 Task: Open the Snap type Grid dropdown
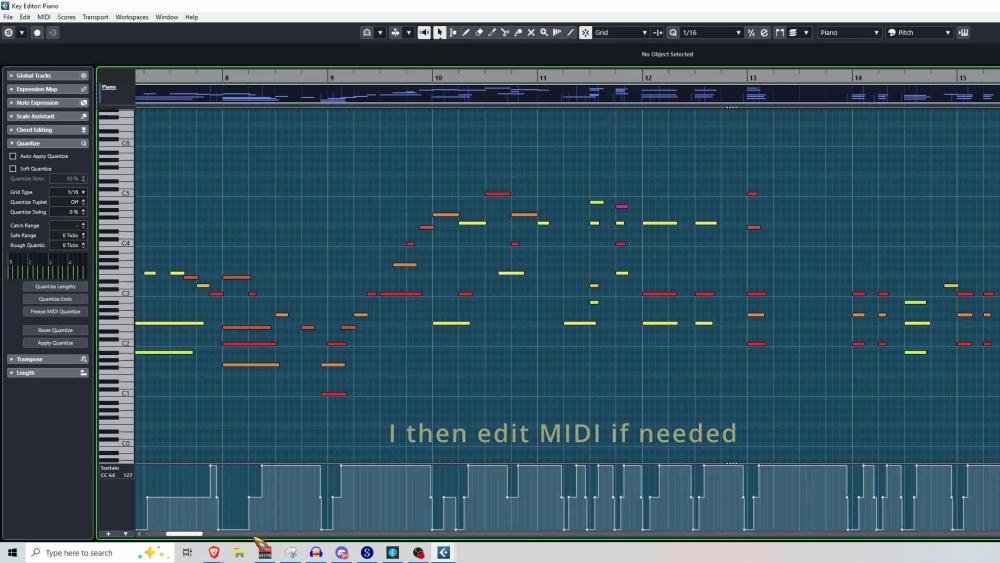point(621,33)
